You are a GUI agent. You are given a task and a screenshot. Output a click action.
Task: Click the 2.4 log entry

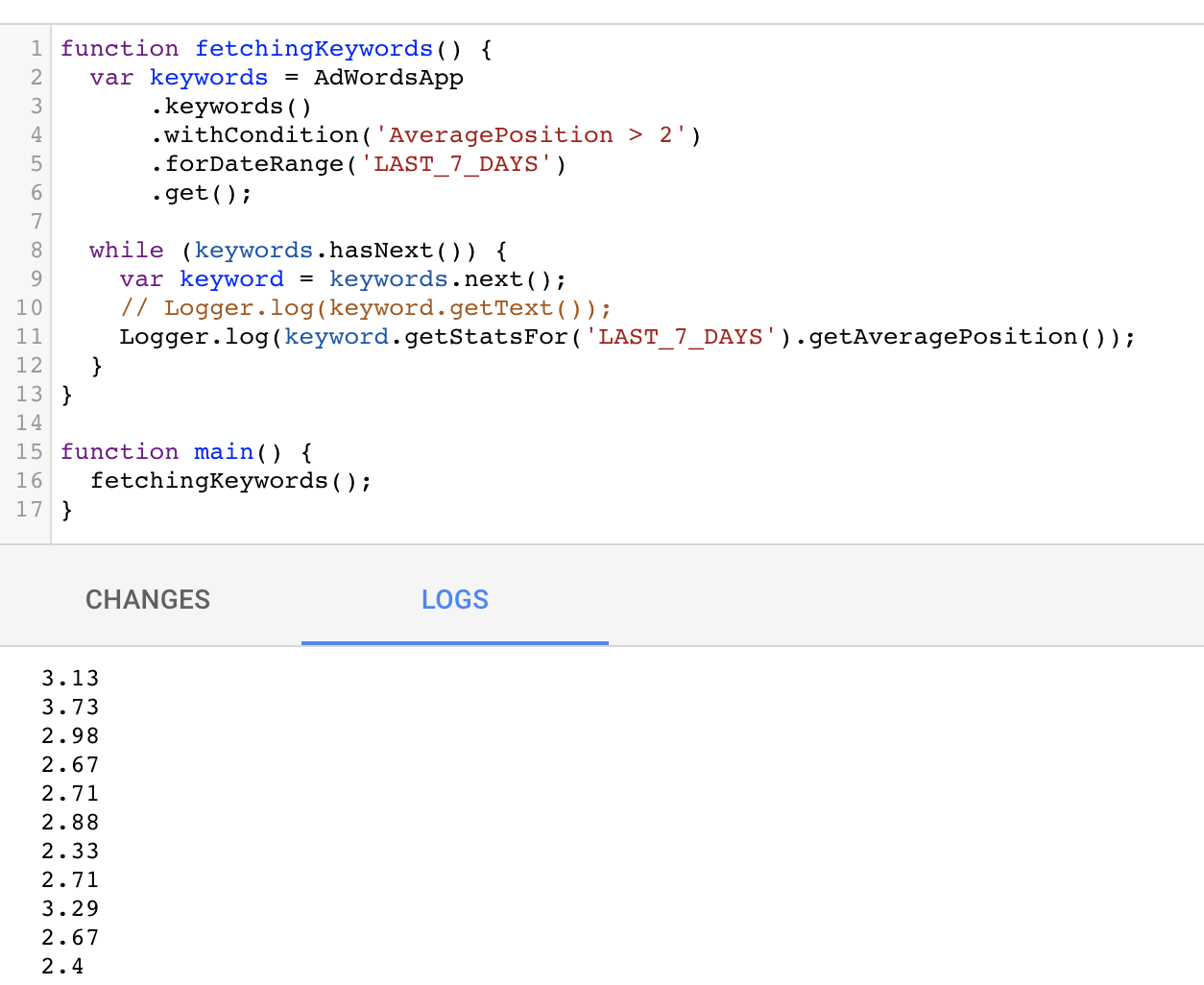62,967
